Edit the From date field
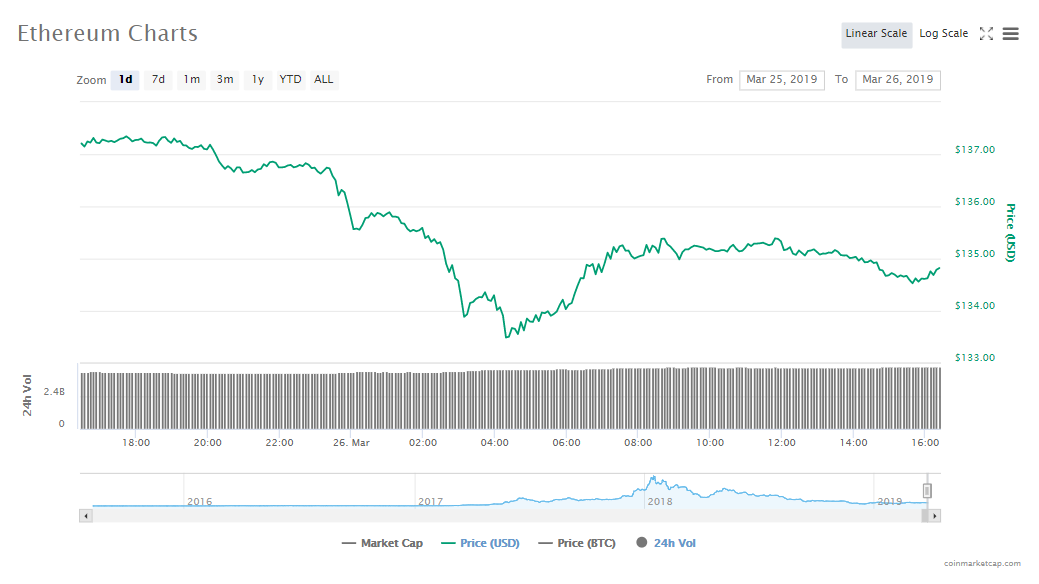1039x584 pixels. pos(781,80)
